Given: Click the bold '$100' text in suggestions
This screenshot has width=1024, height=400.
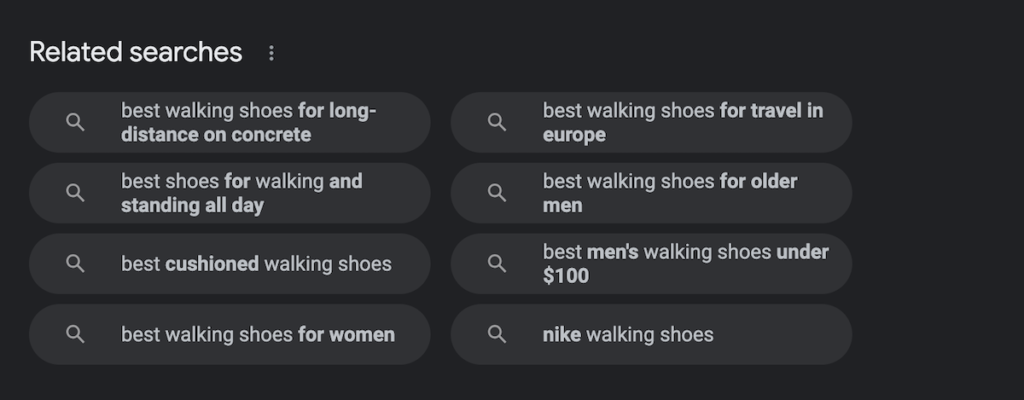Looking at the screenshot, I should [x=566, y=276].
